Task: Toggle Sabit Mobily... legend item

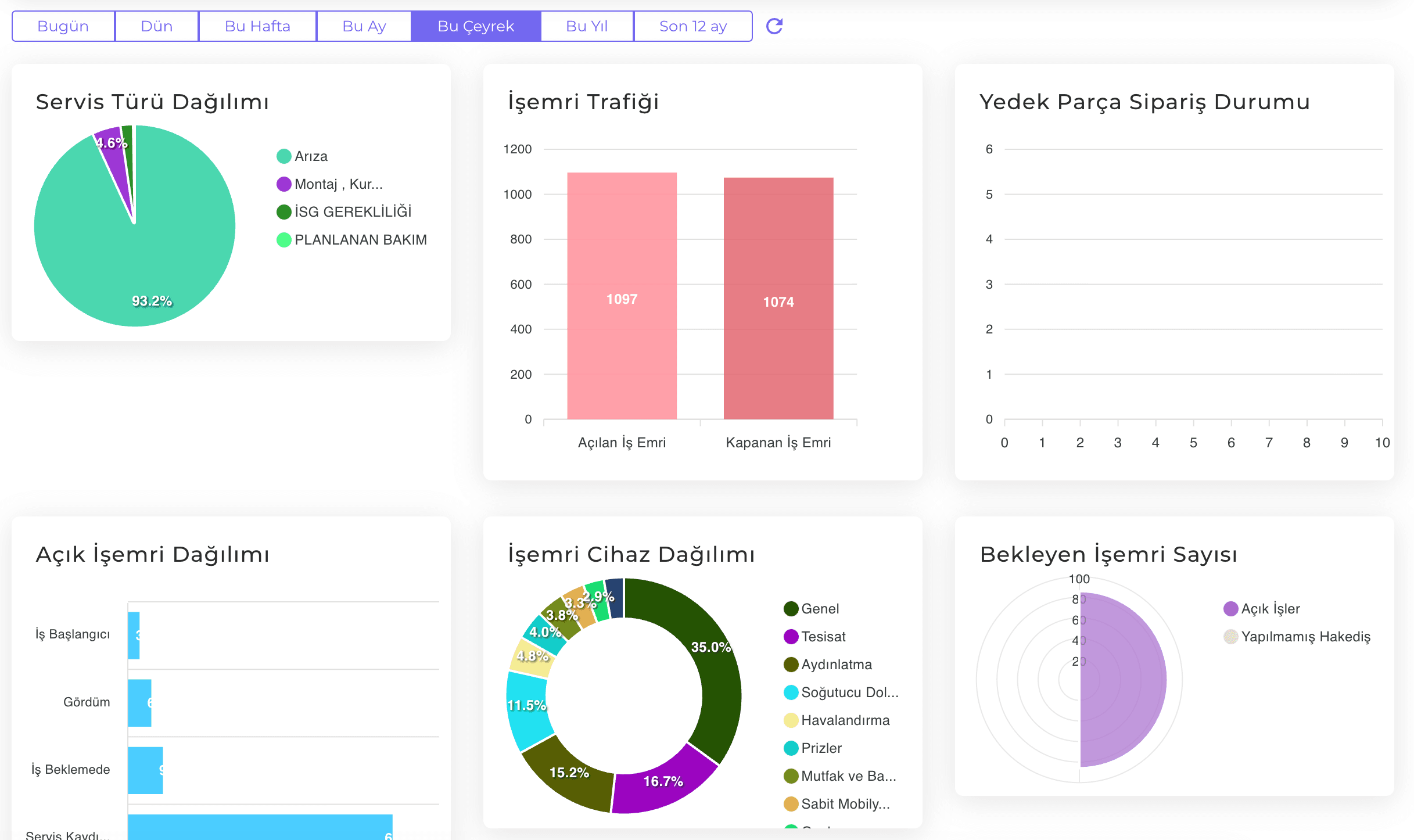Action: click(x=837, y=804)
